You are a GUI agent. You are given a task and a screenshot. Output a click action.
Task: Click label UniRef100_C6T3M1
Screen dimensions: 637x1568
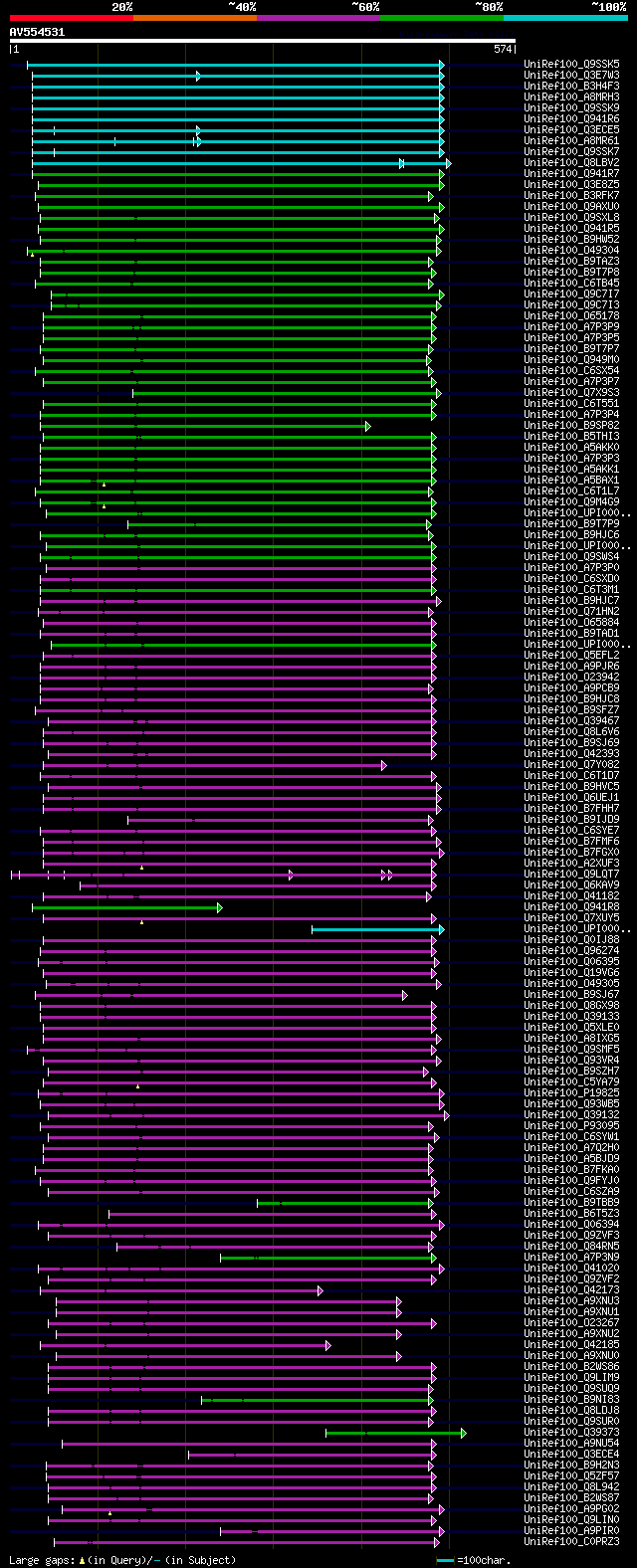pyautogui.click(x=571, y=589)
